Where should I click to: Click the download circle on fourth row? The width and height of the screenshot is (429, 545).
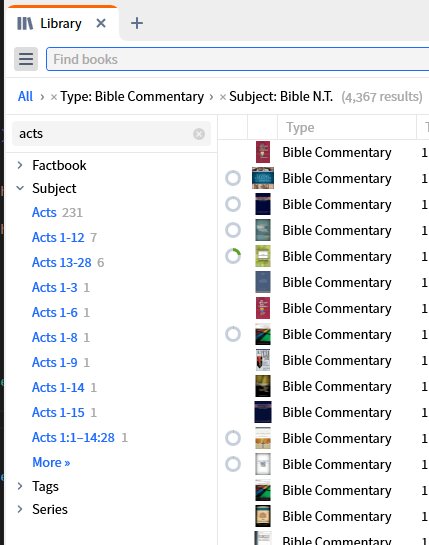point(233,230)
